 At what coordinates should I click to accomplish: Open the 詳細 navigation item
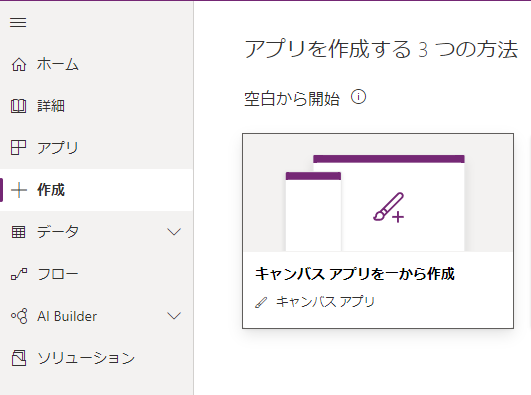[x=97, y=106]
